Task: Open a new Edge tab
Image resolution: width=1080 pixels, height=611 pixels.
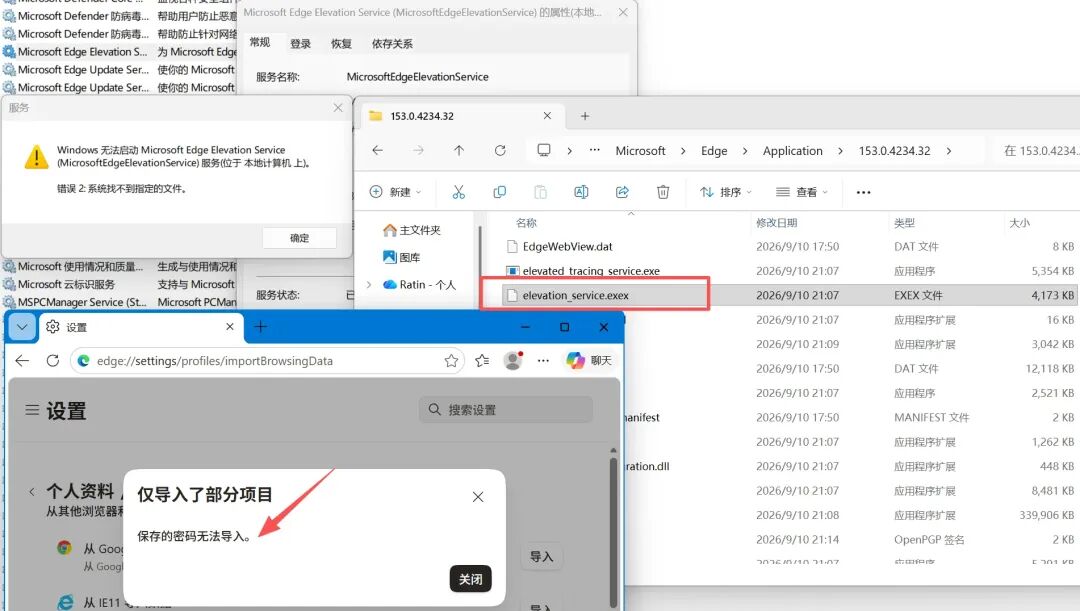Action: (x=260, y=327)
